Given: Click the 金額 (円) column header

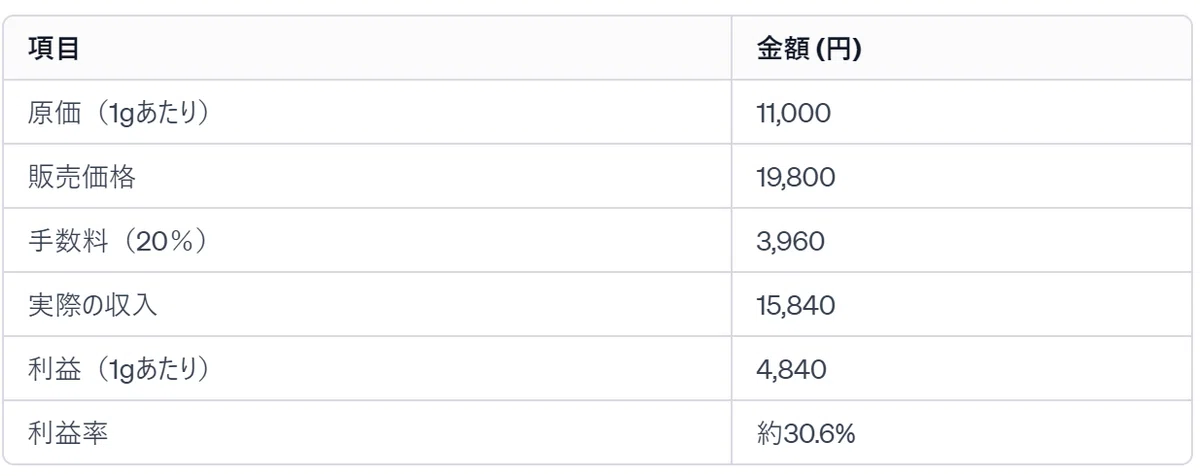Looking at the screenshot, I should [x=809, y=49].
